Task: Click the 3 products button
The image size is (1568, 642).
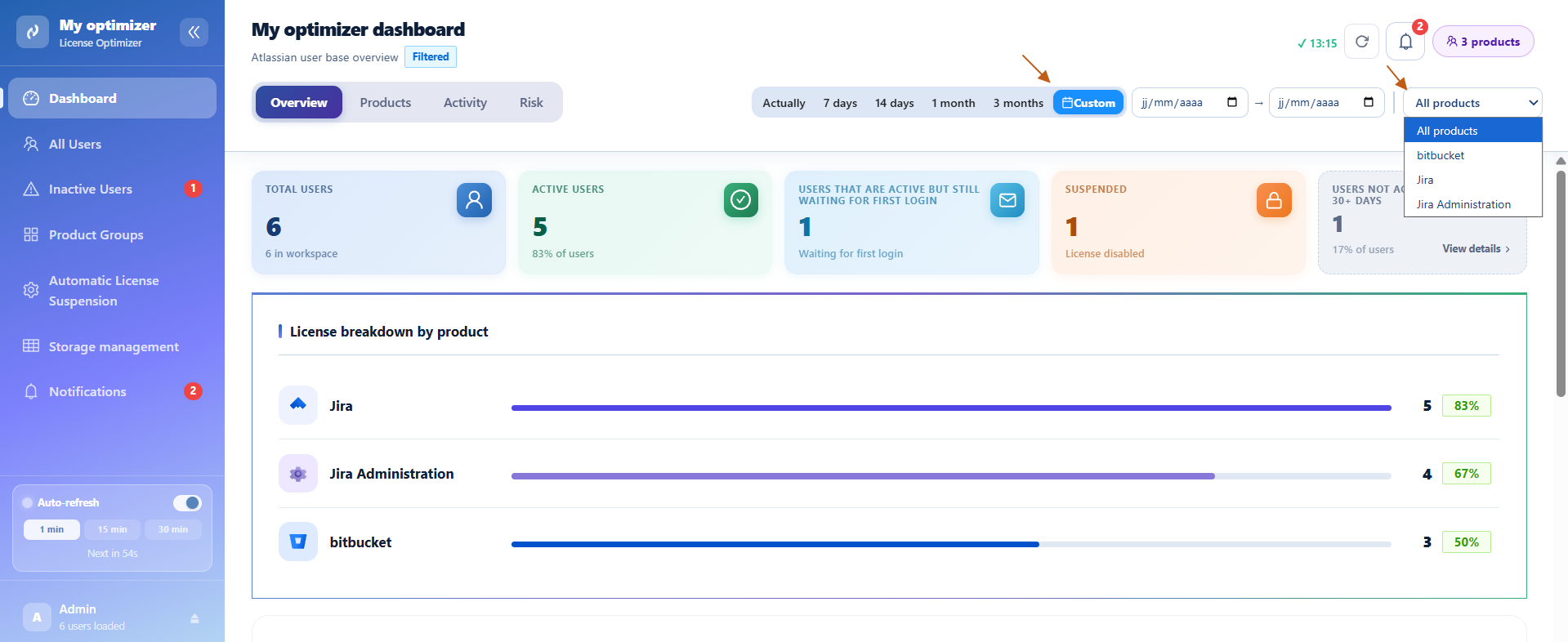Action: point(1483,42)
